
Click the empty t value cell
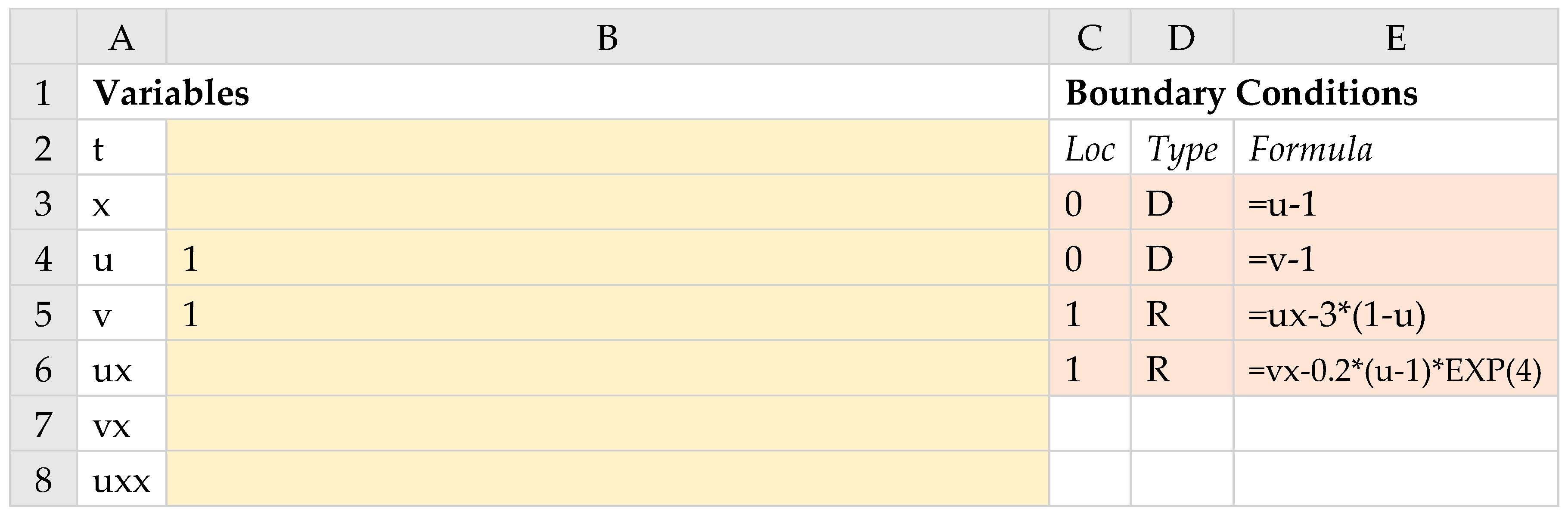pyautogui.click(x=607, y=148)
